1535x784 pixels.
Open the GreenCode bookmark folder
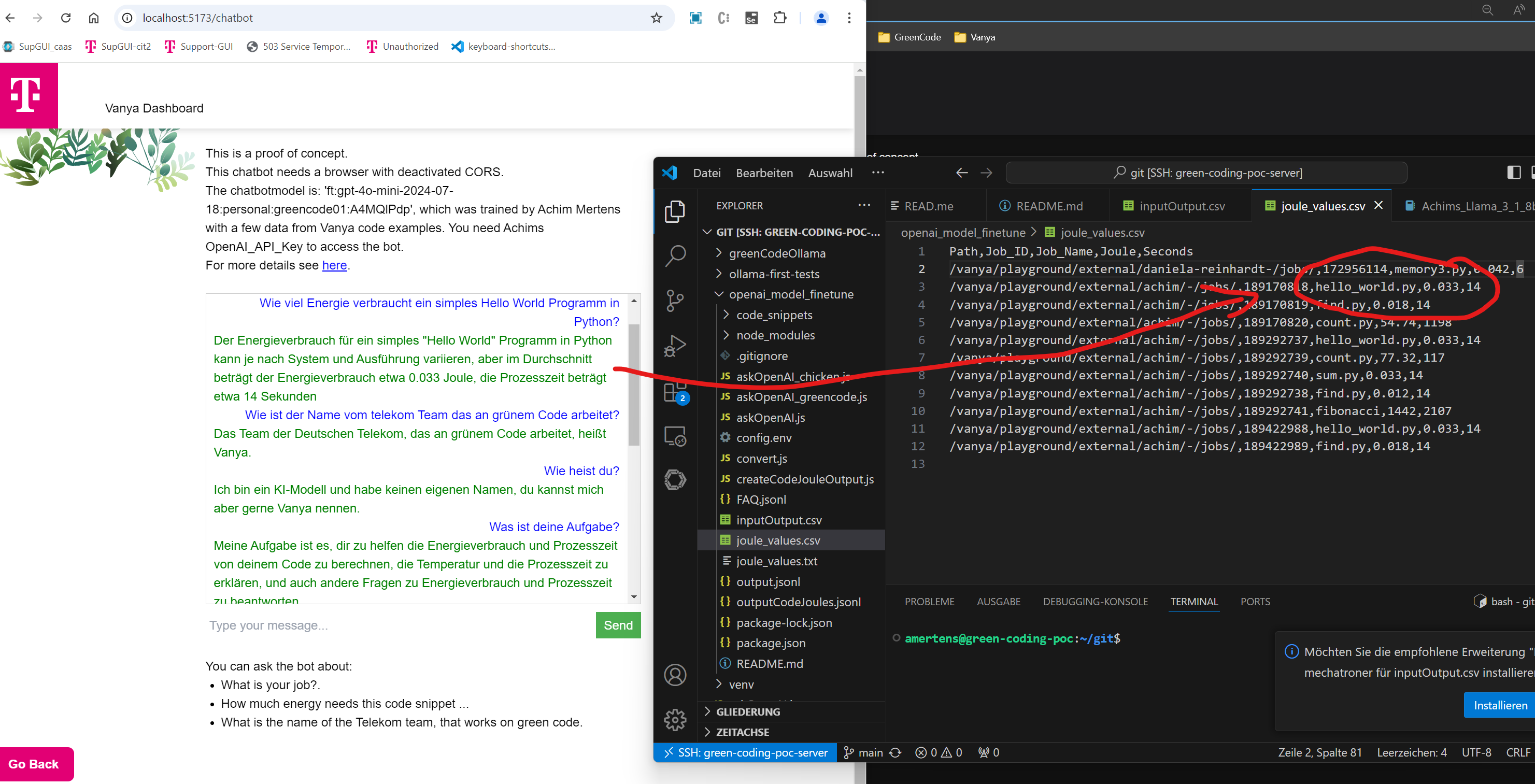tap(909, 37)
